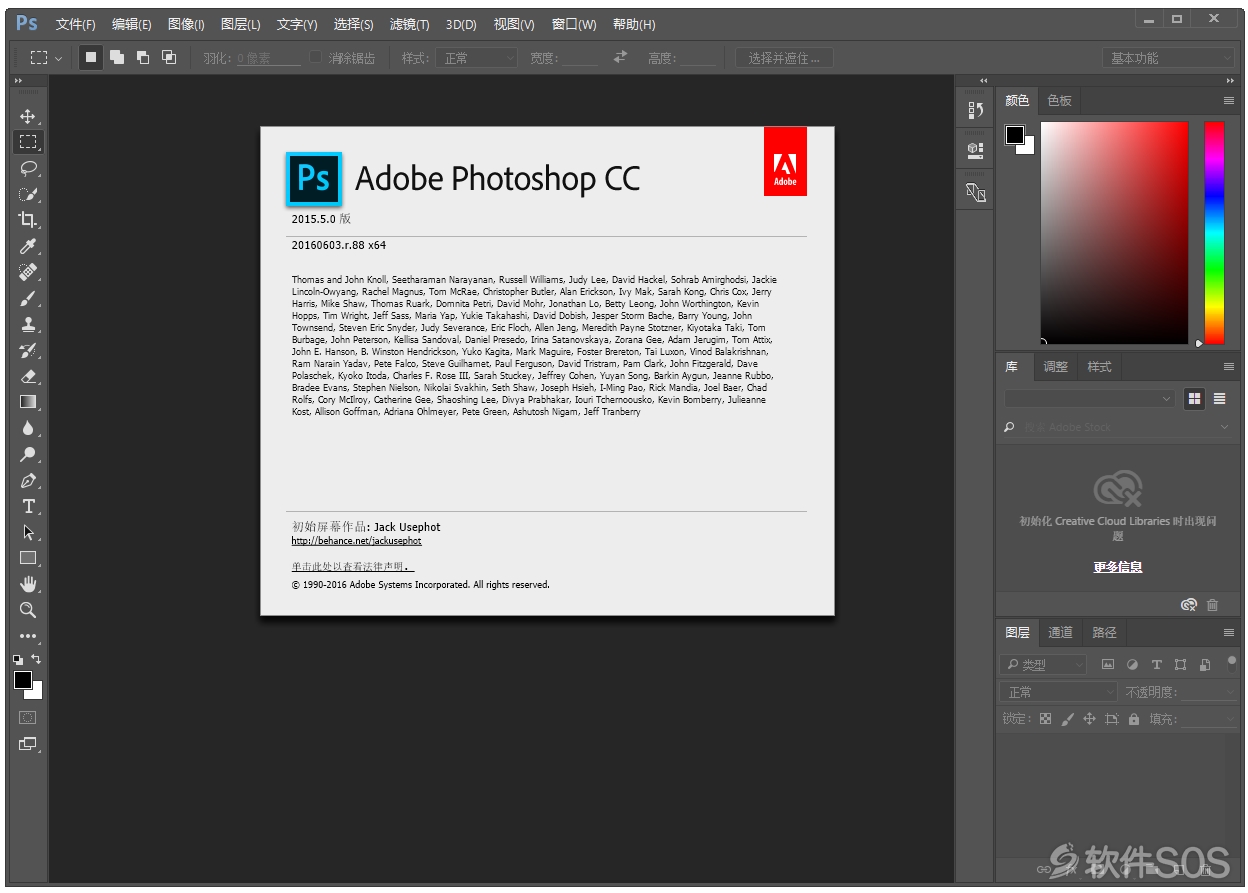This screenshot has height=893, width=1248.
Task: Select the Brush tool
Action: coord(28,298)
